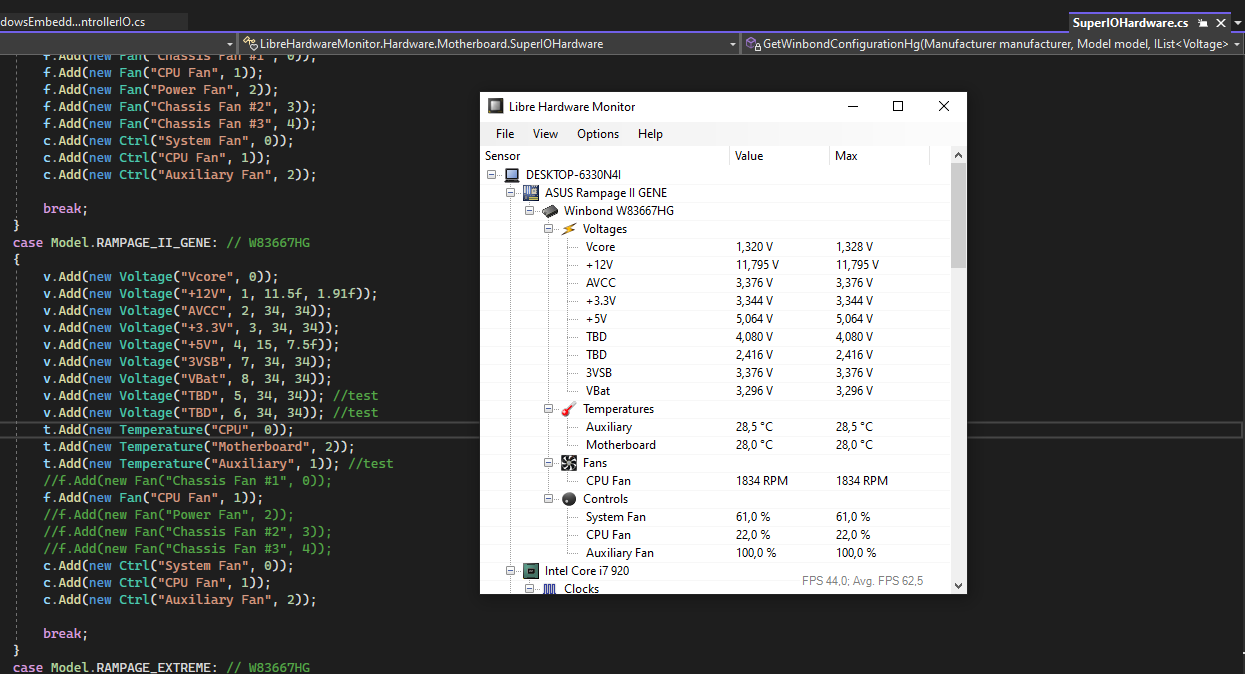Maximize the Libre Hardware Monitor window
Viewport: 1245px width, 674px height.
pos(898,106)
